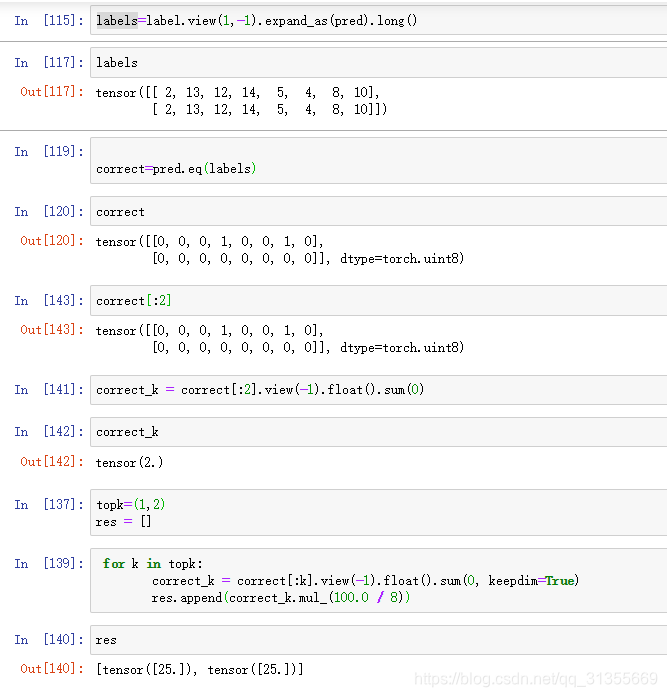Viewport: 667px width, 697px height.
Task: Click the In [143] prompt label
Action: coord(48,300)
